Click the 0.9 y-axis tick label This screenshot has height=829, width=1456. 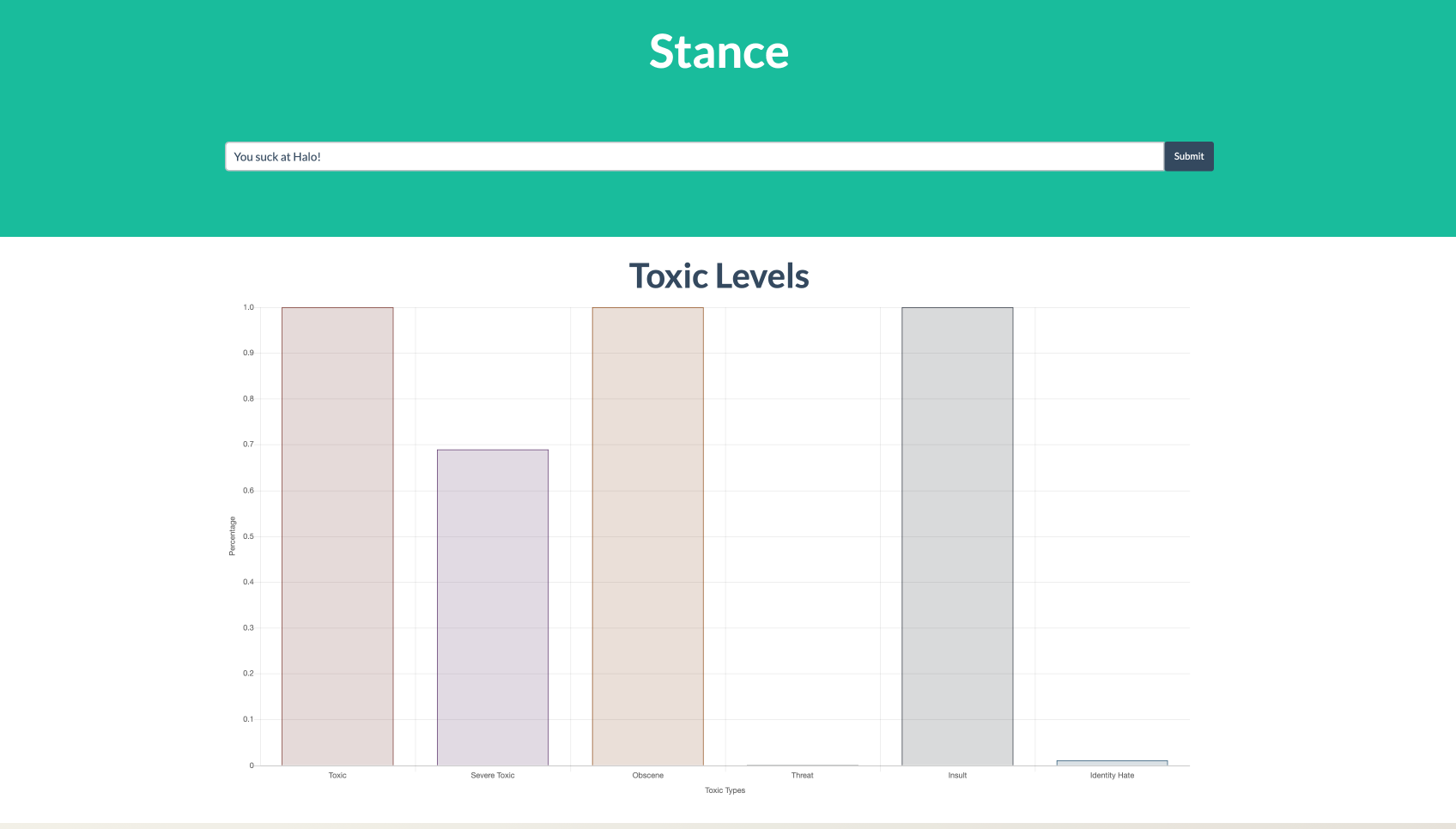249,353
